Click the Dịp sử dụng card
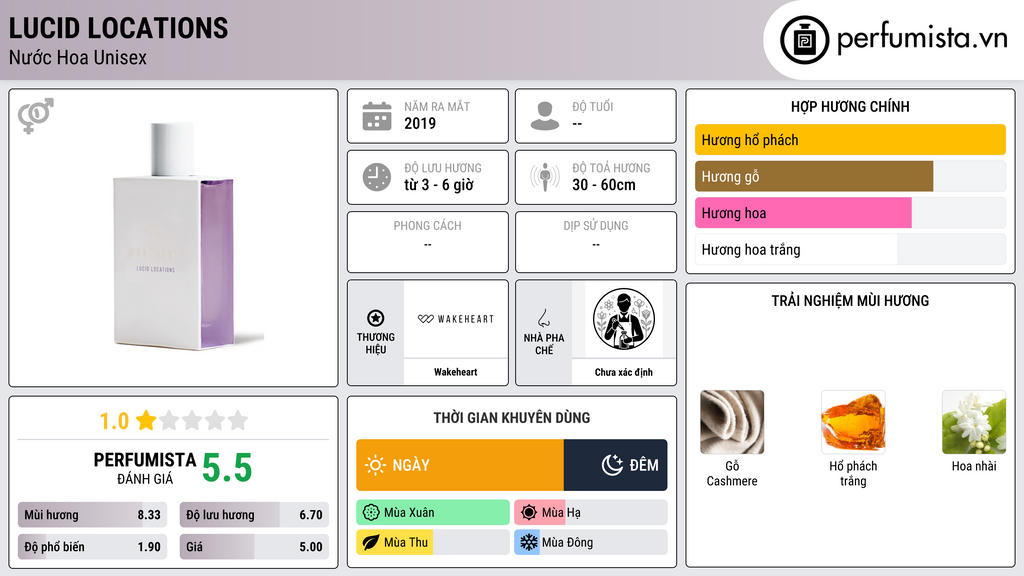1024x576 pixels. [596, 242]
